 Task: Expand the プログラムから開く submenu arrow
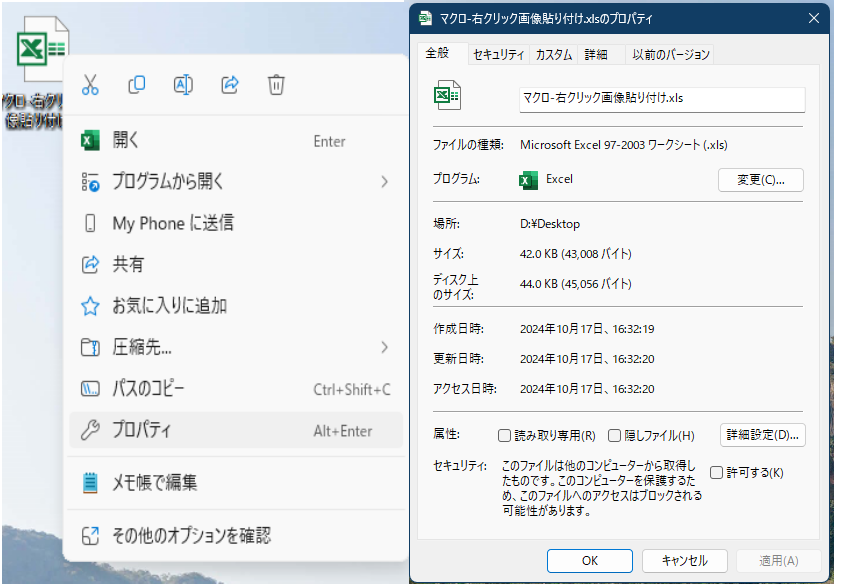click(x=385, y=182)
